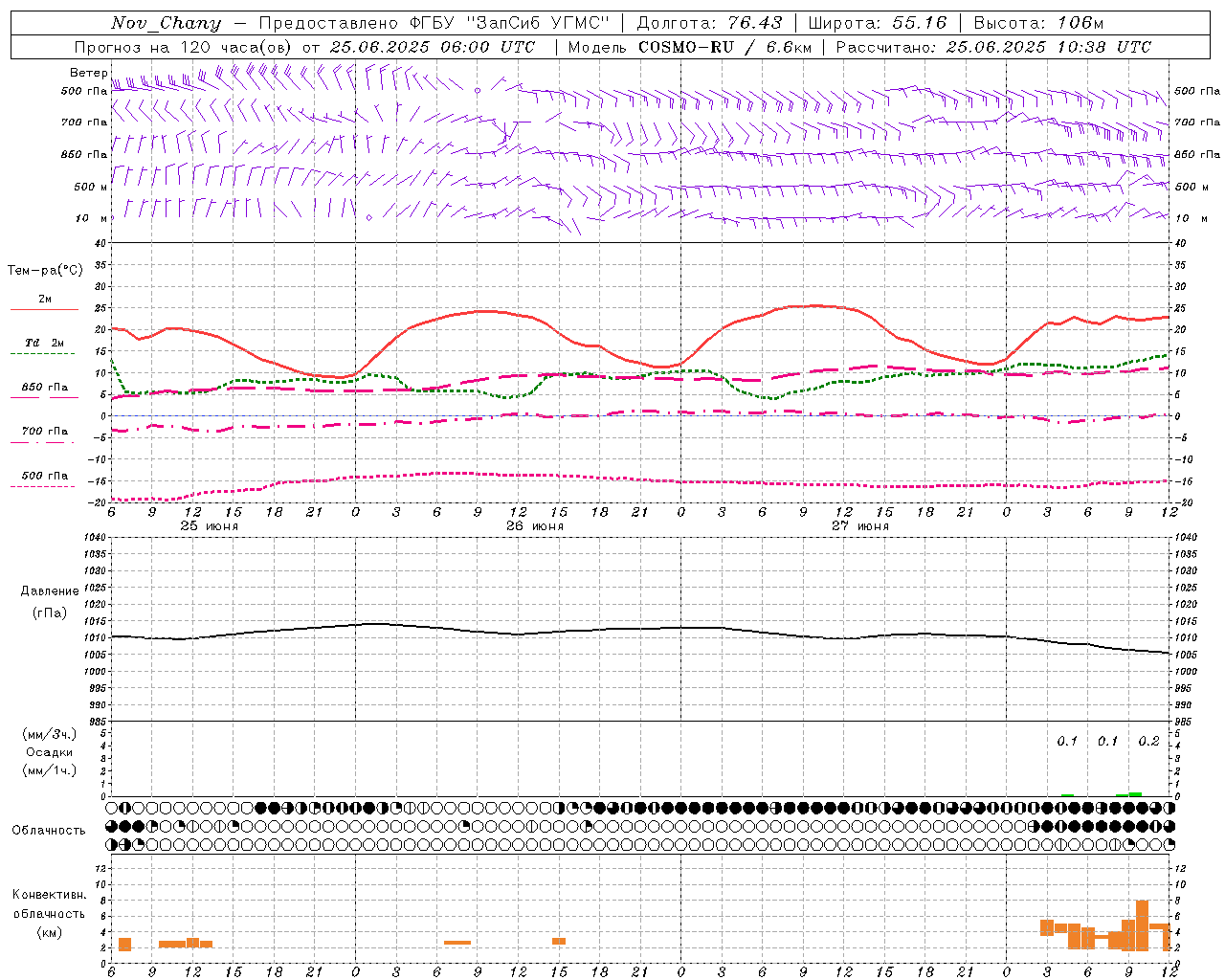This screenshot has height=980, width=1225.
Task: Click the red '2м' temperature legend line
Action: (44, 309)
